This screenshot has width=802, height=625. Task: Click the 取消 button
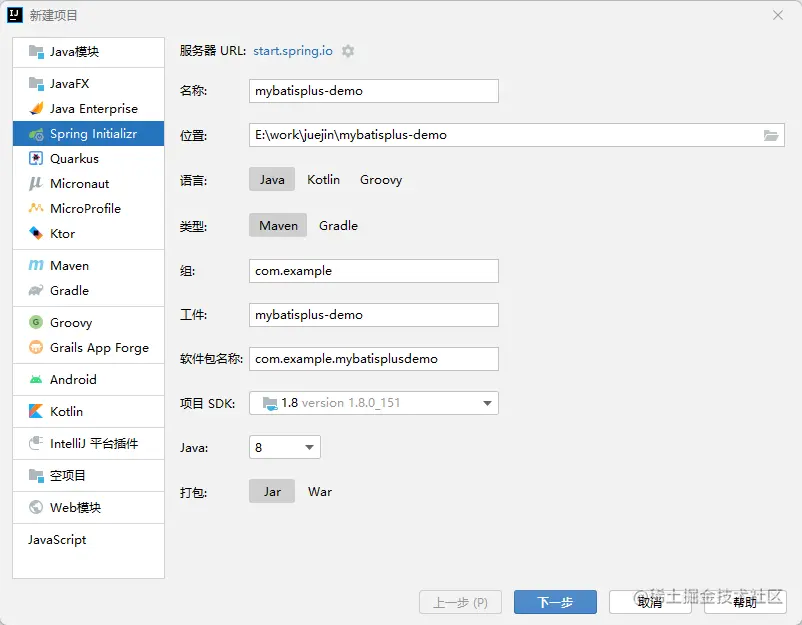pos(650,602)
